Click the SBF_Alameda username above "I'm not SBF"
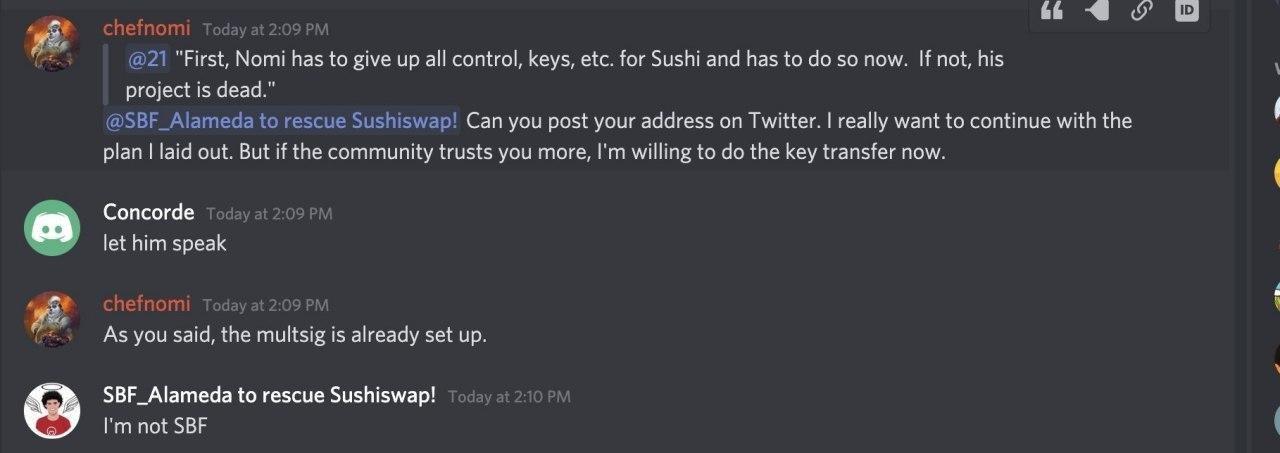 (x=270, y=394)
